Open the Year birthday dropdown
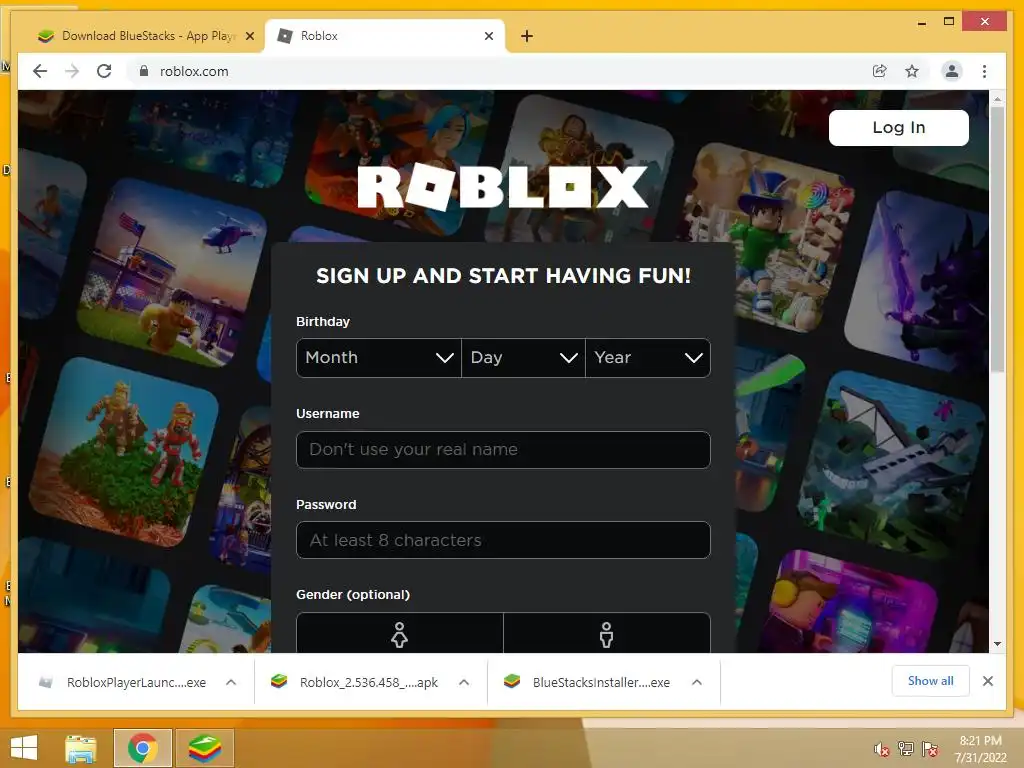Image resolution: width=1024 pixels, height=768 pixels. pyautogui.click(x=648, y=357)
